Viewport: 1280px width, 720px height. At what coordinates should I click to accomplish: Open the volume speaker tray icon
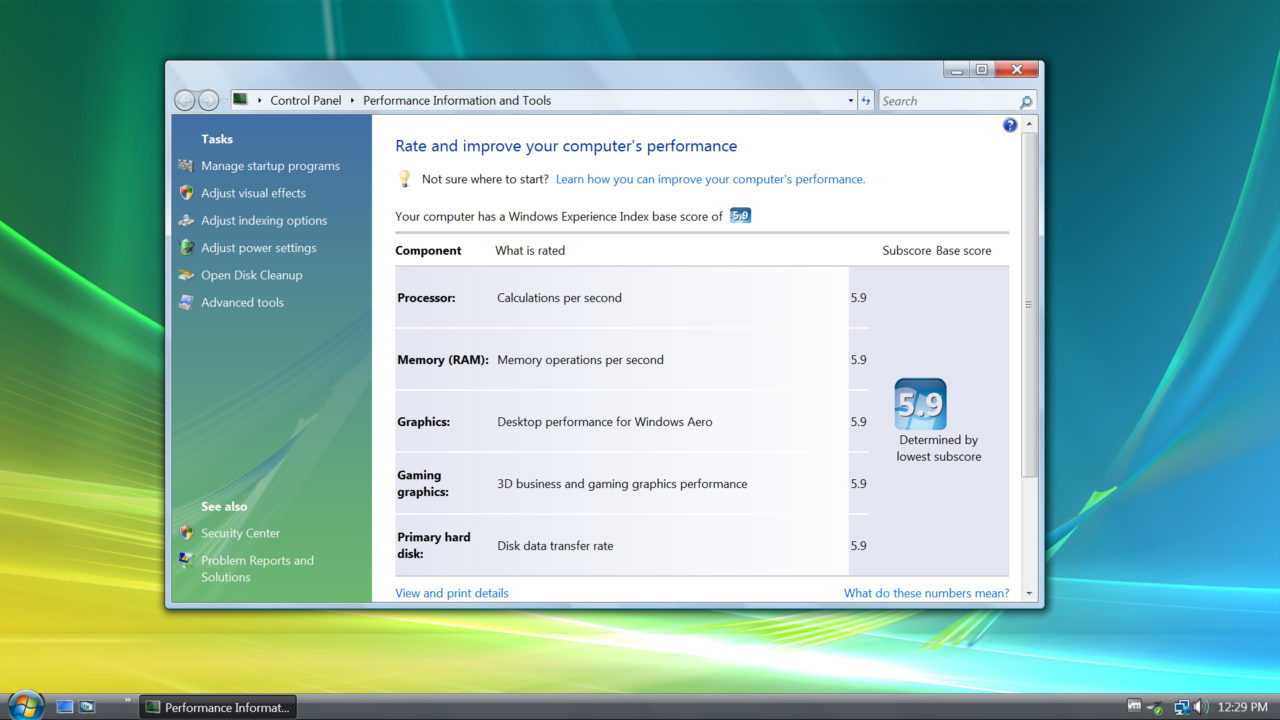(1201, 707)
